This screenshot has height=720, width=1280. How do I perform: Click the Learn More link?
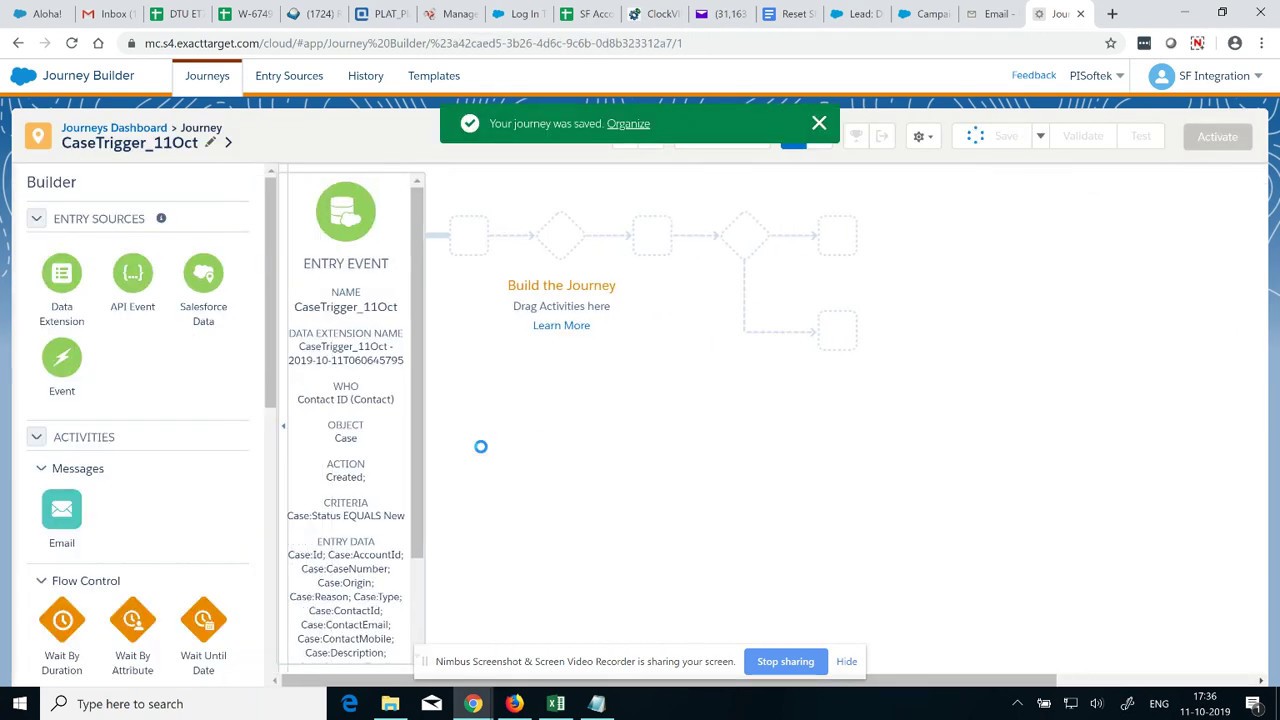[561, 325]
